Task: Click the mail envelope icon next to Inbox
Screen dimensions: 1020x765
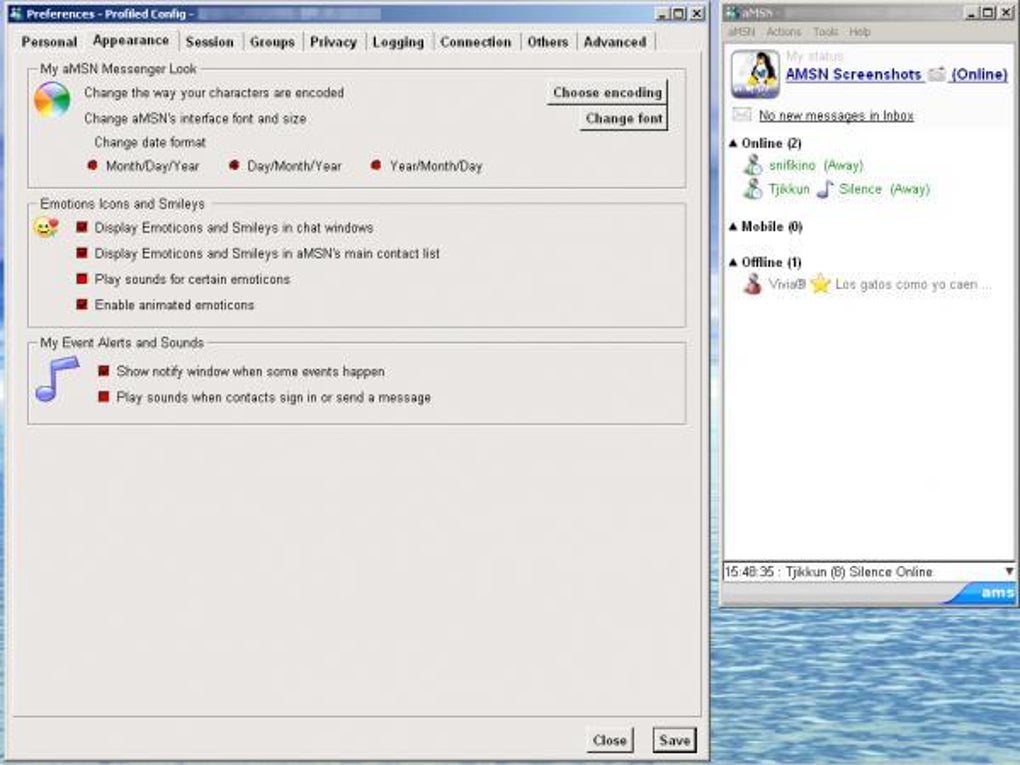Action: pos(742,115)
